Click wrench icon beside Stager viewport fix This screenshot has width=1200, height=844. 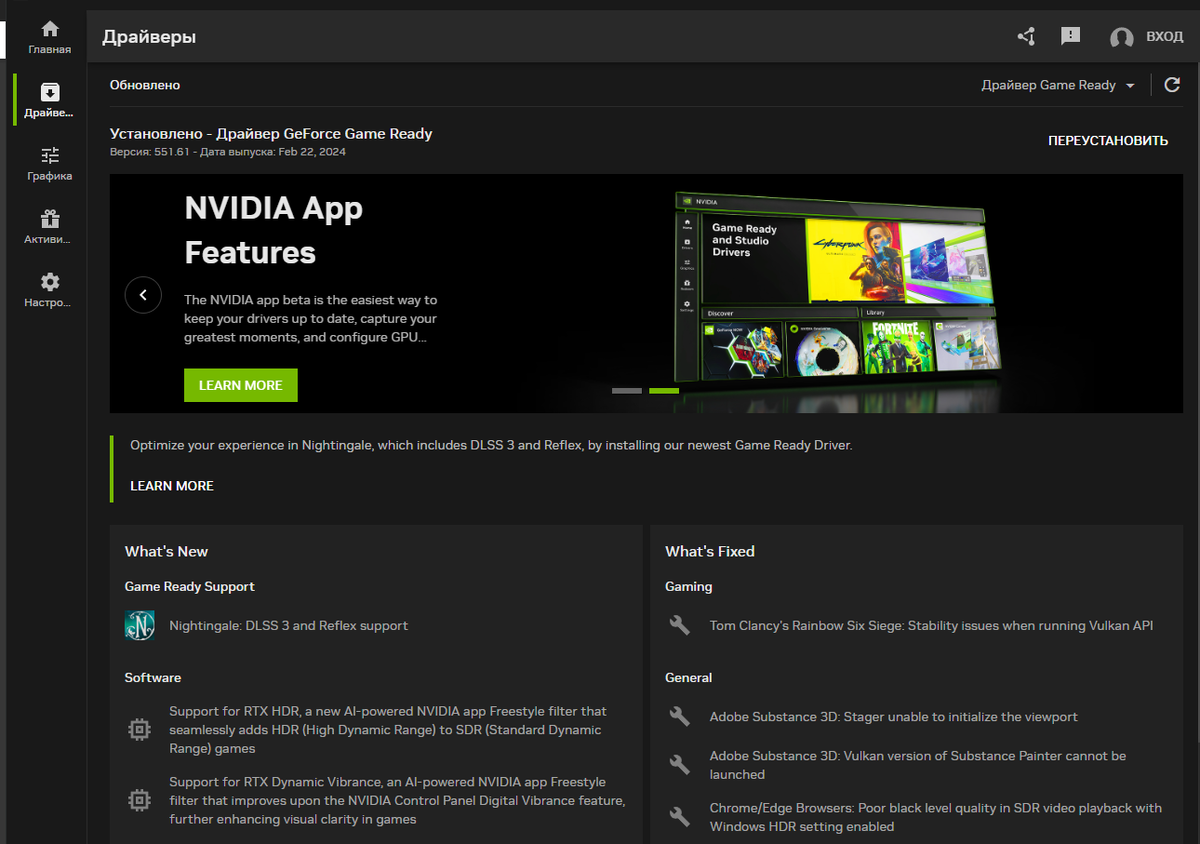point(680,716)
